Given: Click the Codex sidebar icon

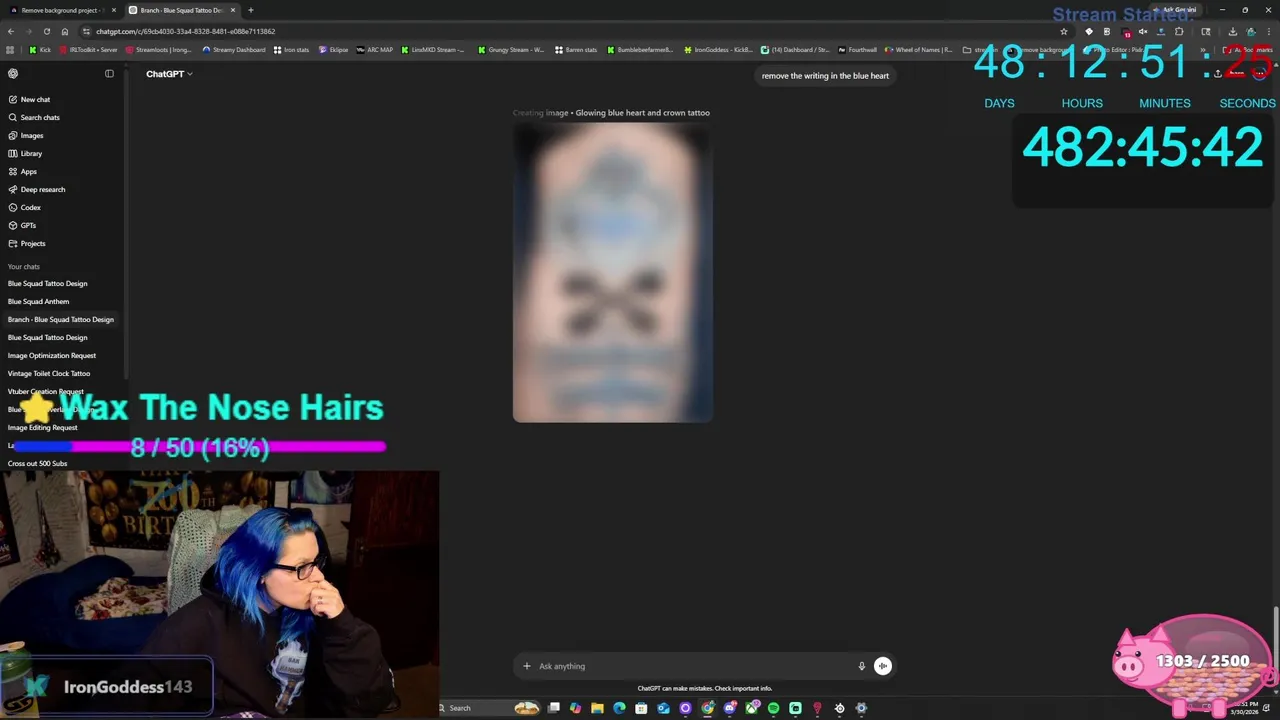Looking at the screenshot, I should [x=13, y=207].
